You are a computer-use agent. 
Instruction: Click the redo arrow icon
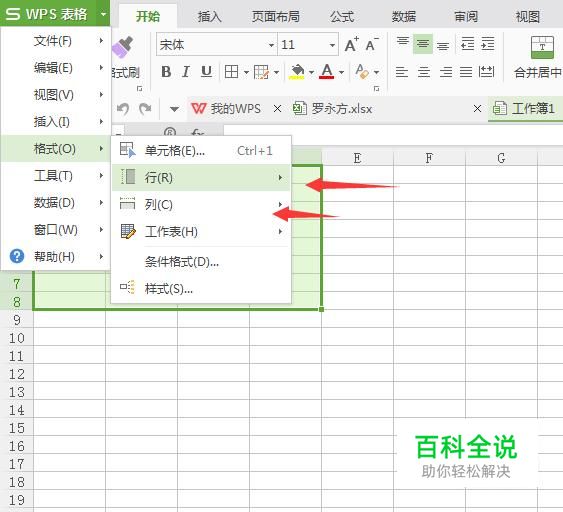pos(145,109)
